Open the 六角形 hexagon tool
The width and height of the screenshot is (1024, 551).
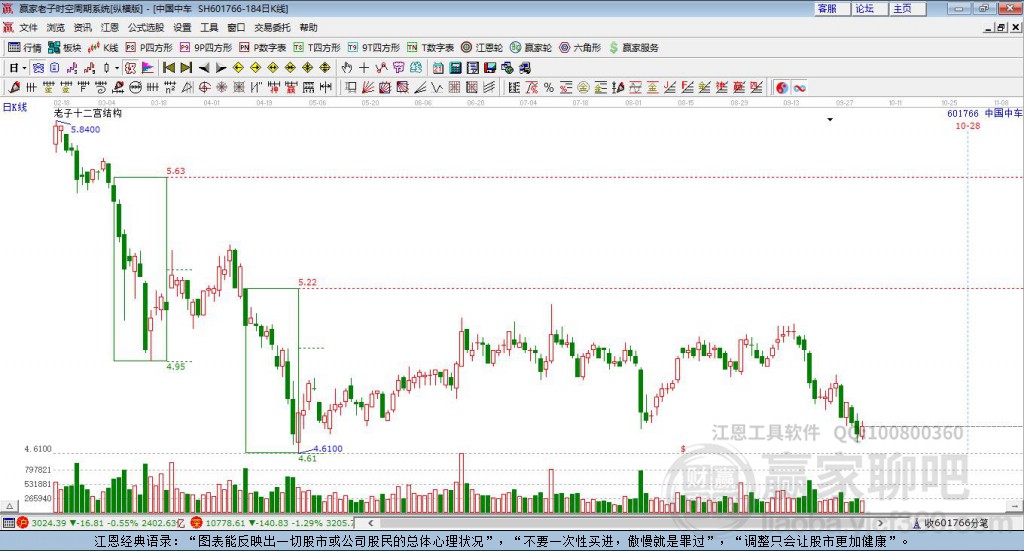580,48
